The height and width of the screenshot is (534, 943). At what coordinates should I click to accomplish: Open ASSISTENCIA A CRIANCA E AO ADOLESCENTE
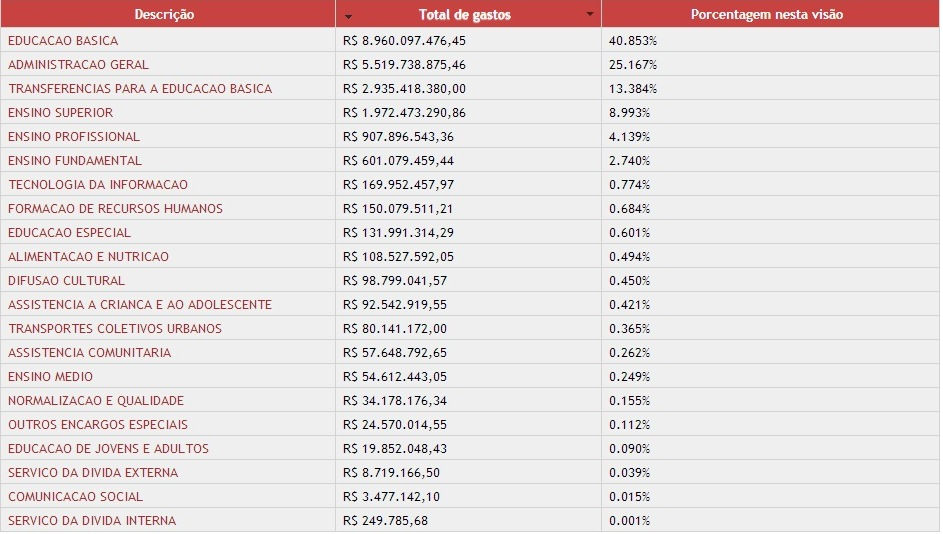(x=140, y=305)
